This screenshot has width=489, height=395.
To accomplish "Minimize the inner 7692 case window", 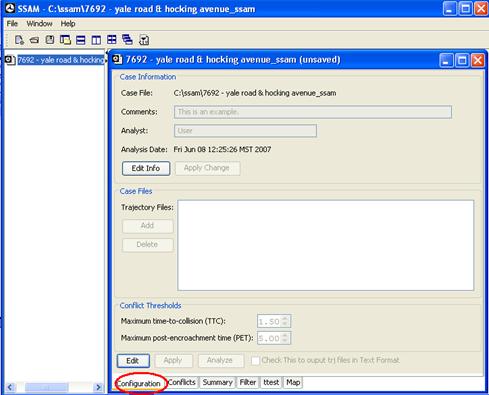I will (446, 60).
